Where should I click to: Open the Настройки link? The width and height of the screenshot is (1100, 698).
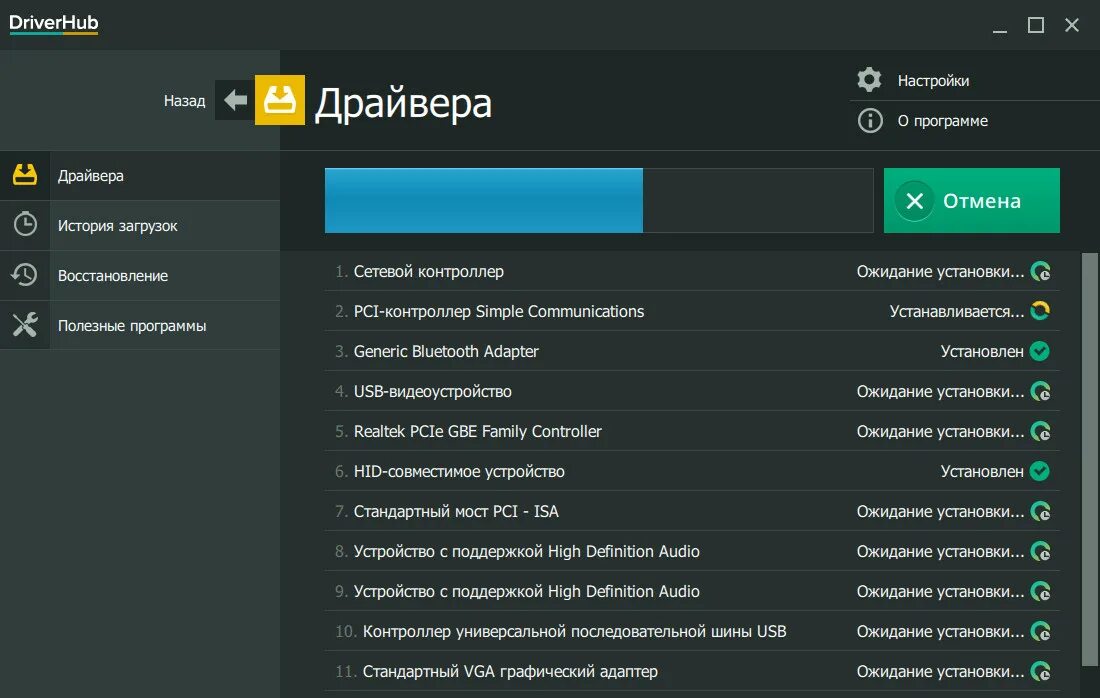pyautogui.click(x=933, y=81)
